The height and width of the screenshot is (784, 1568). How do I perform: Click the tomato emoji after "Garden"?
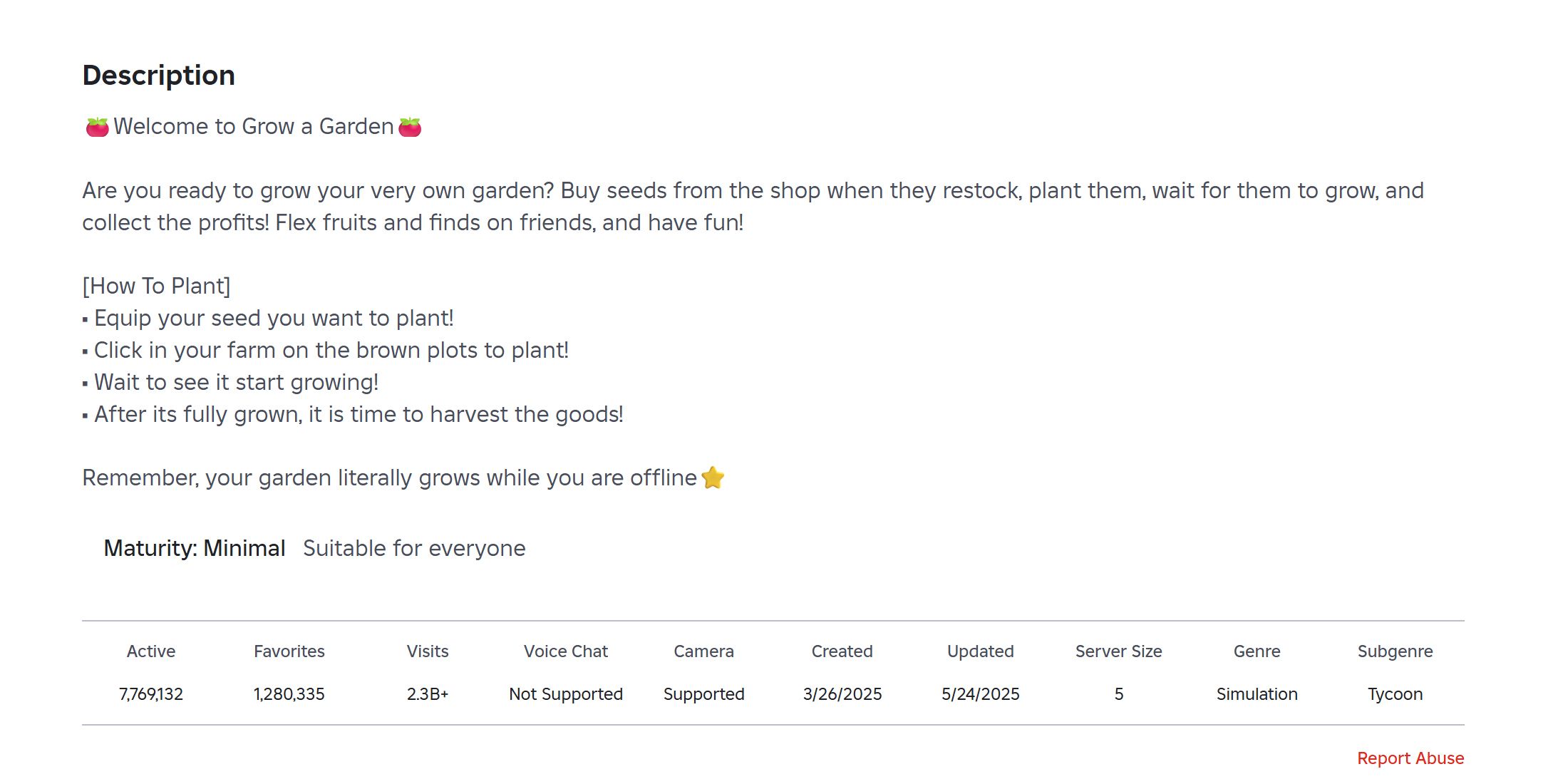[x=410, y=127]
